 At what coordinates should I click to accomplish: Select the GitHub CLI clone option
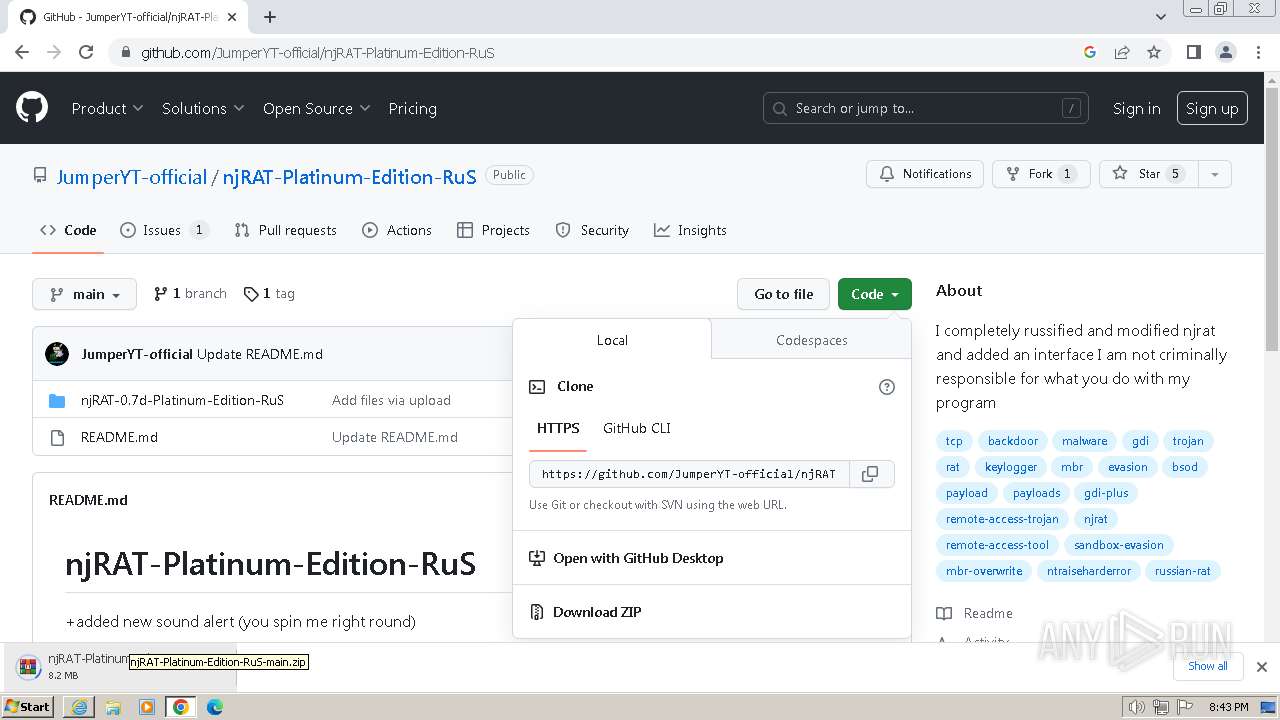pos(637,428)
